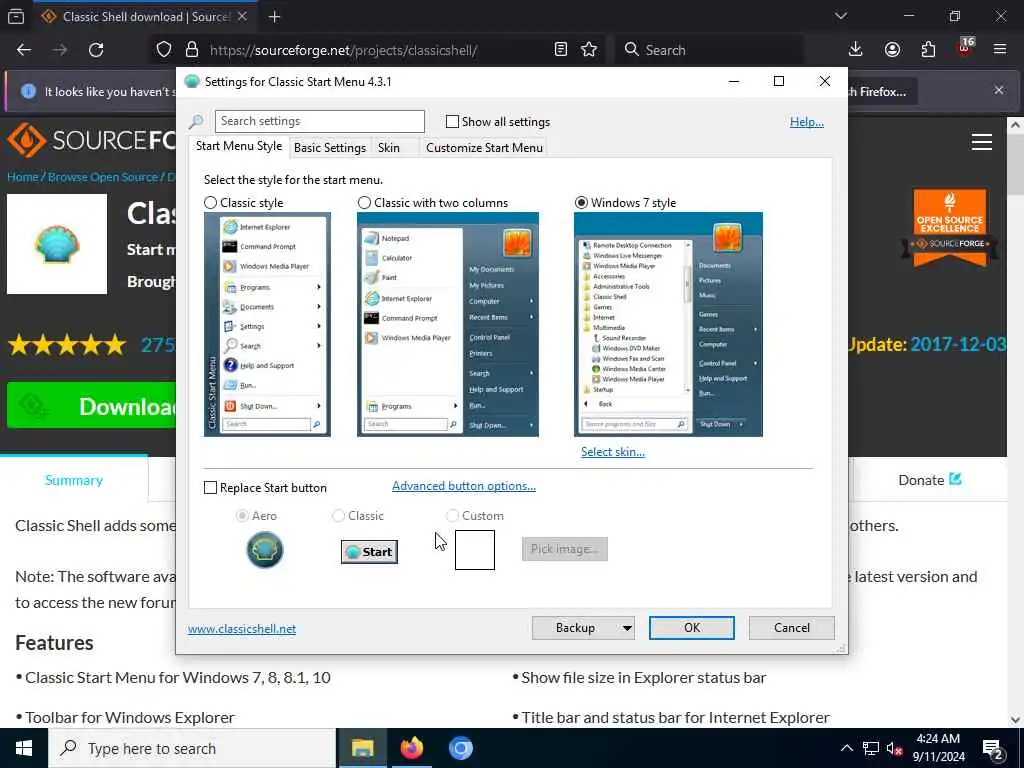1024x768 pixels.
Task: Select Classic style radio button
Action: click(210, 203)
